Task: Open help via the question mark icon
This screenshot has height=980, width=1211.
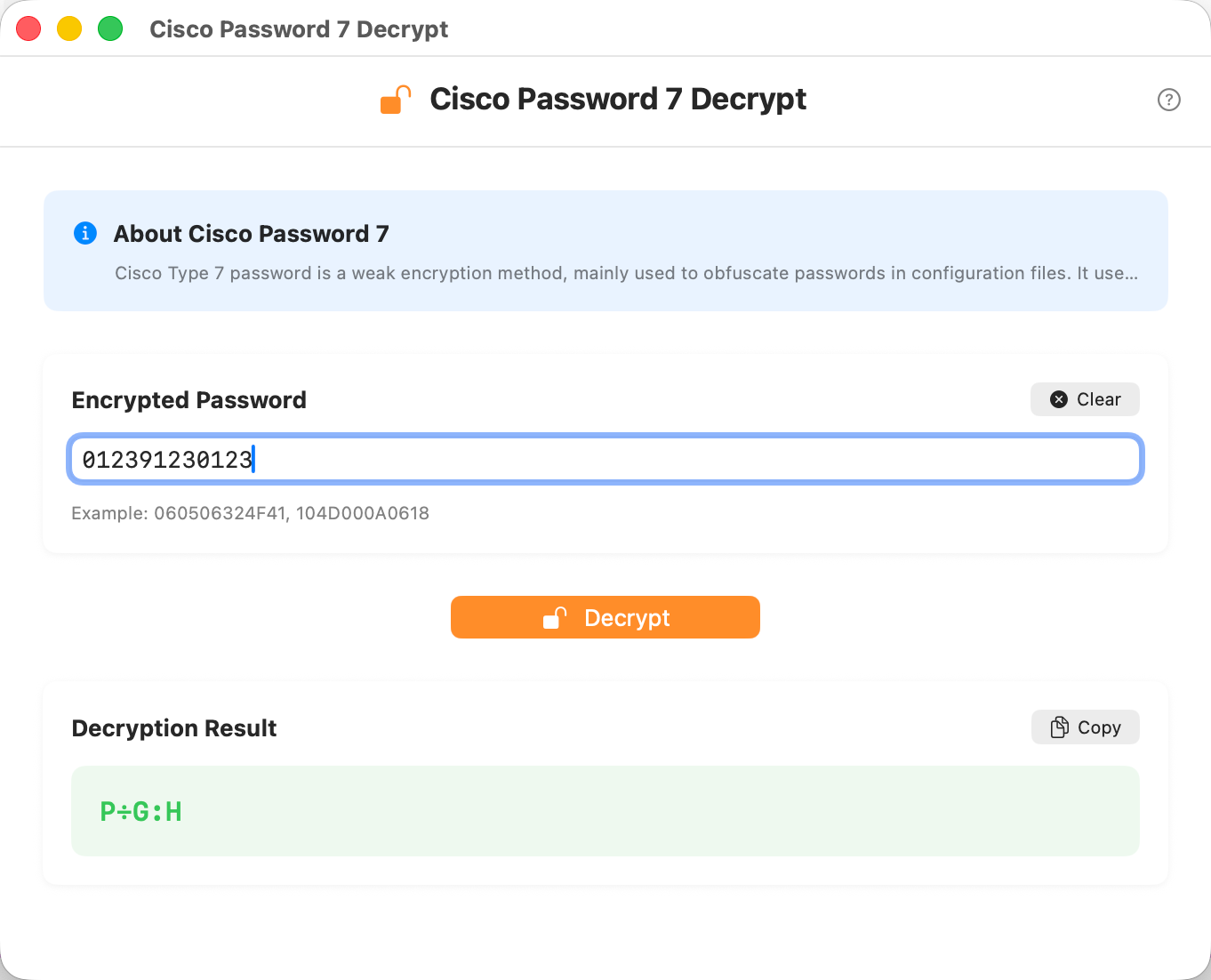Action: [1168, 100]
